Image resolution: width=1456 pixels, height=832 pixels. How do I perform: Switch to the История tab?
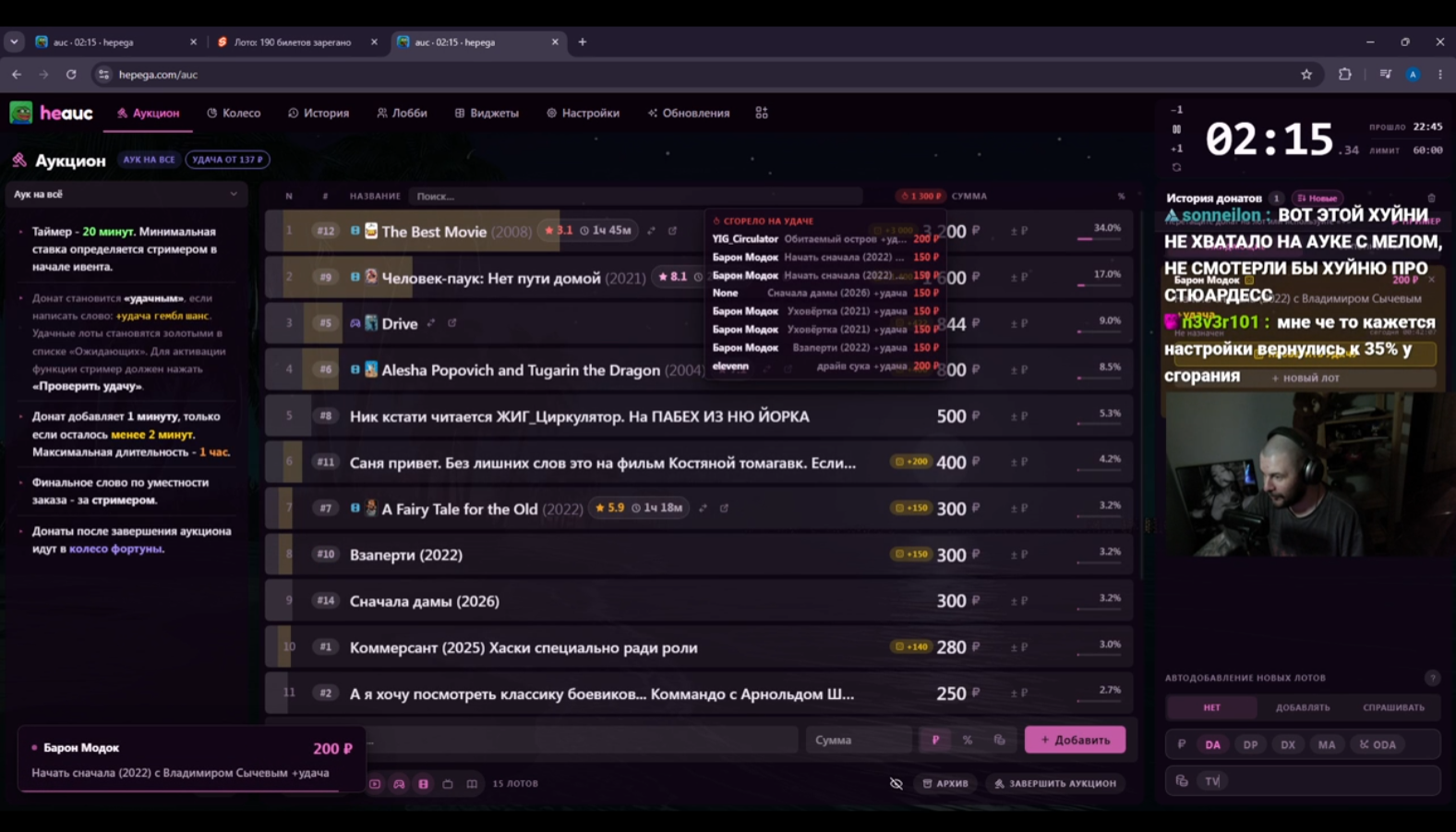coord(319,113)
